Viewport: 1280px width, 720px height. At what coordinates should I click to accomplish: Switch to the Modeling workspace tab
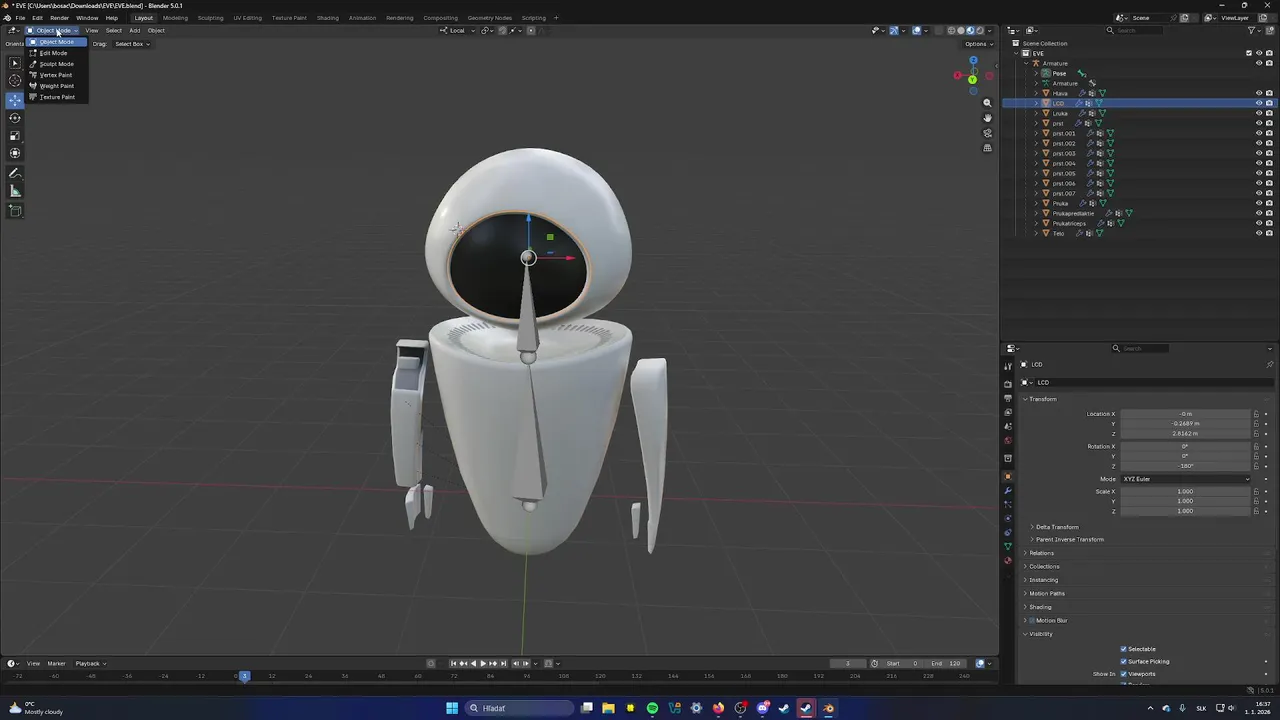[175, 18]
